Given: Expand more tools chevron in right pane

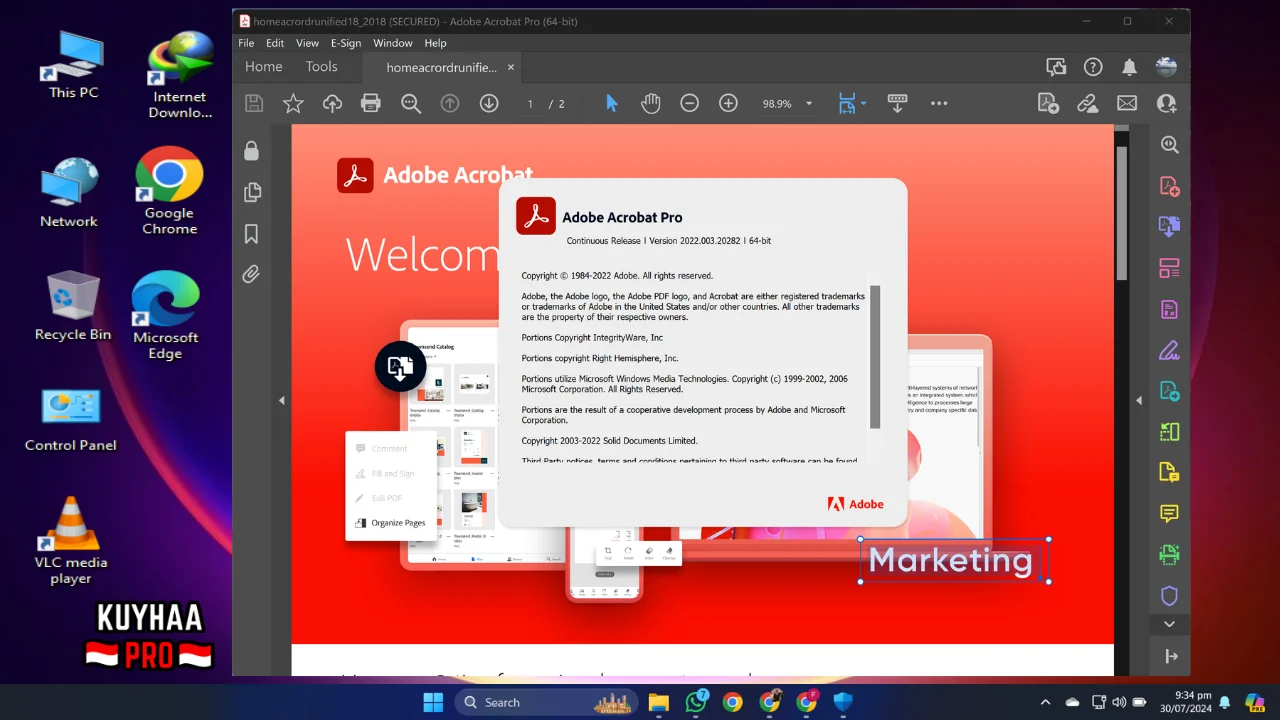Looking at the screenshot, I should pyautogui.click(x=1169, y=624).
